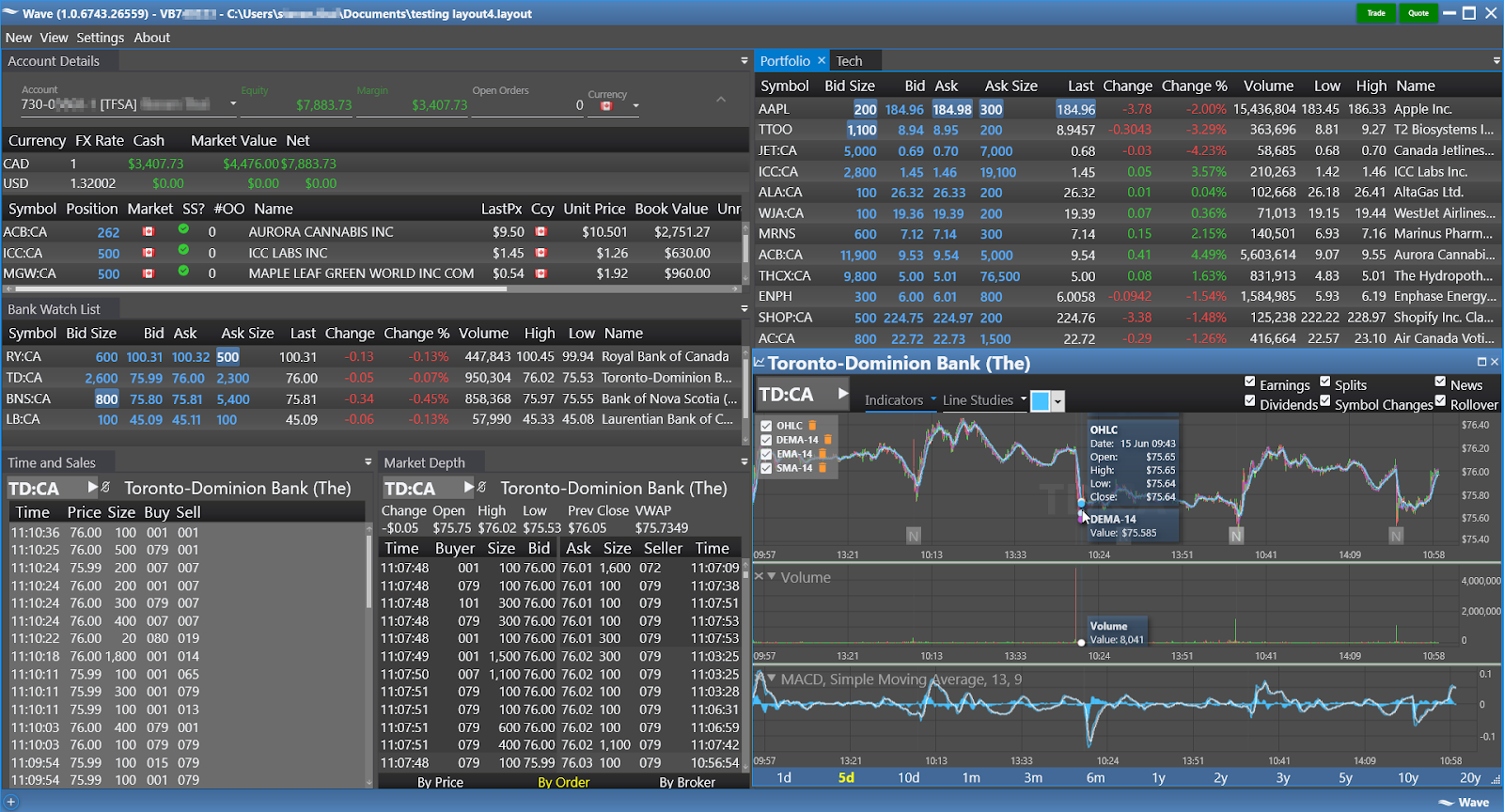Open the Settings menu
The image size is (1504, 812).
100,38
